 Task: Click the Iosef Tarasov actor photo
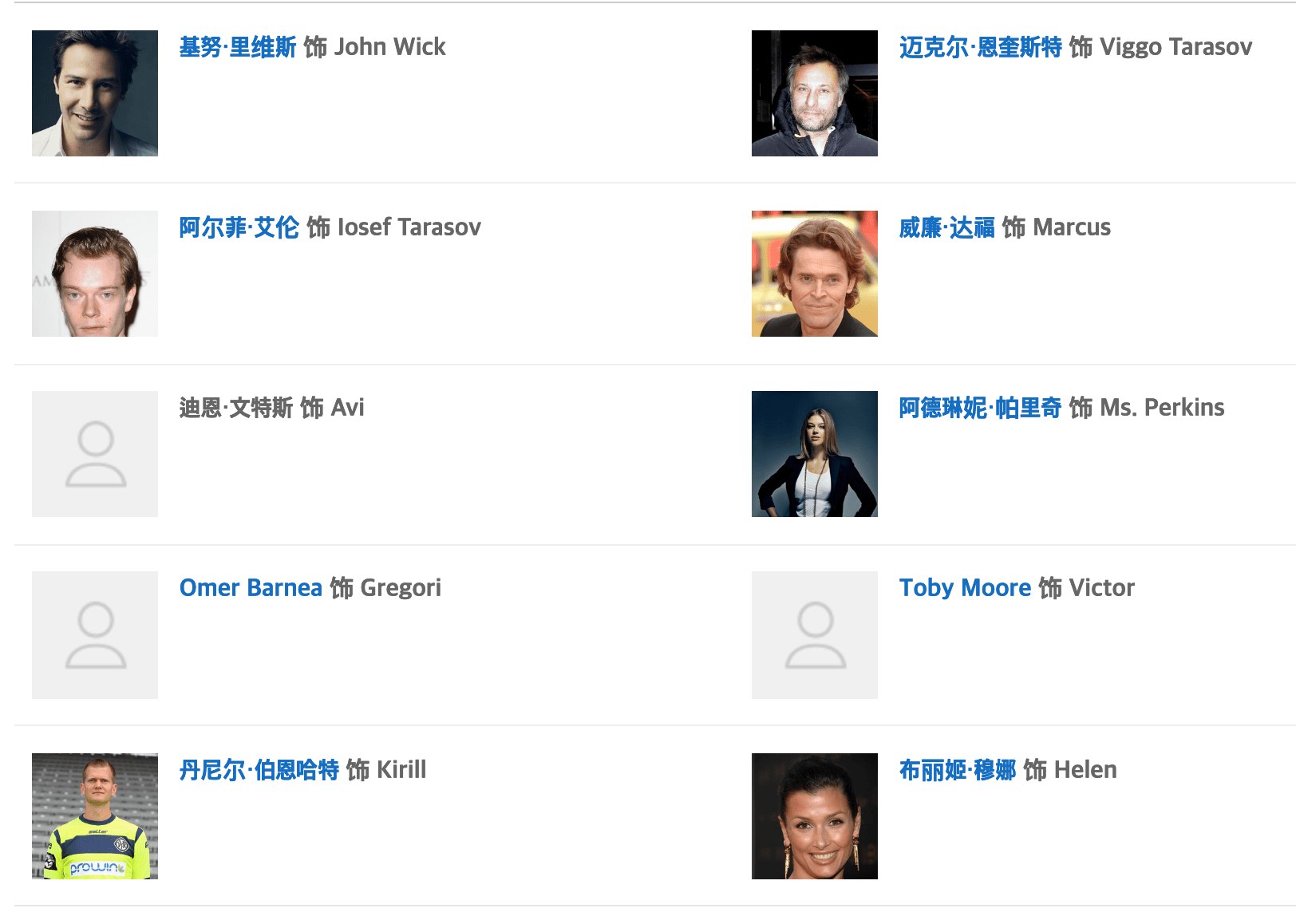pos(95,274)
